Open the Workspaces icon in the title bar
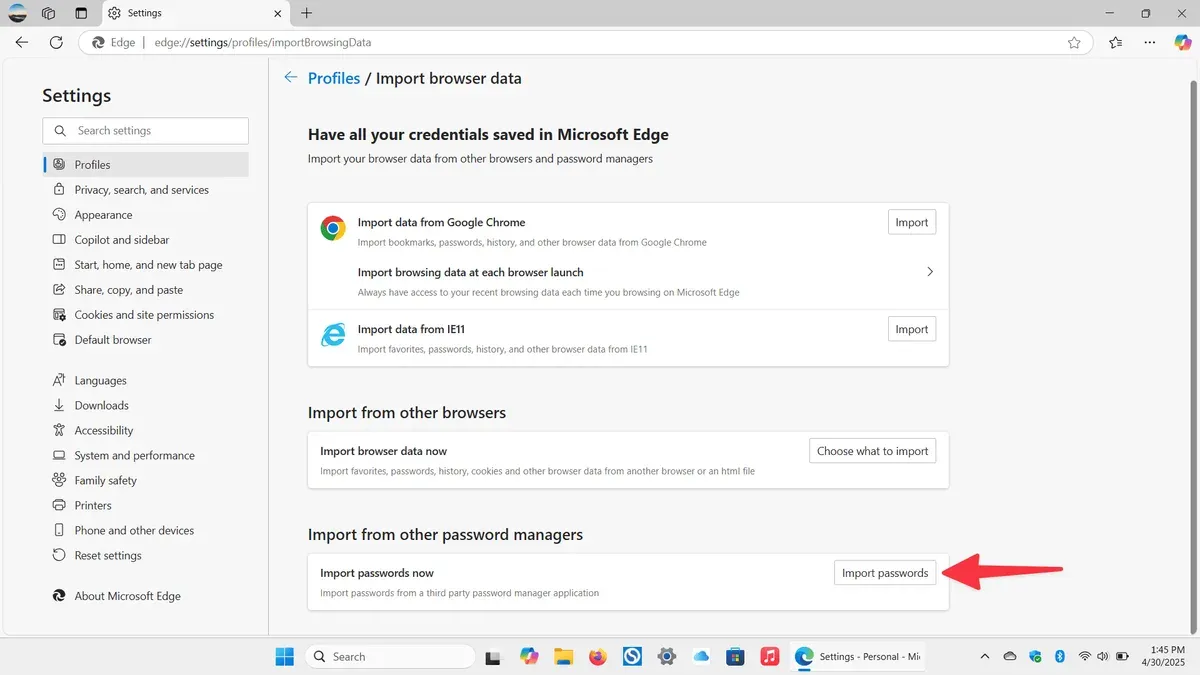This screenshot has width=1200, height=675. pyautogui.click(x=49, y=13)
